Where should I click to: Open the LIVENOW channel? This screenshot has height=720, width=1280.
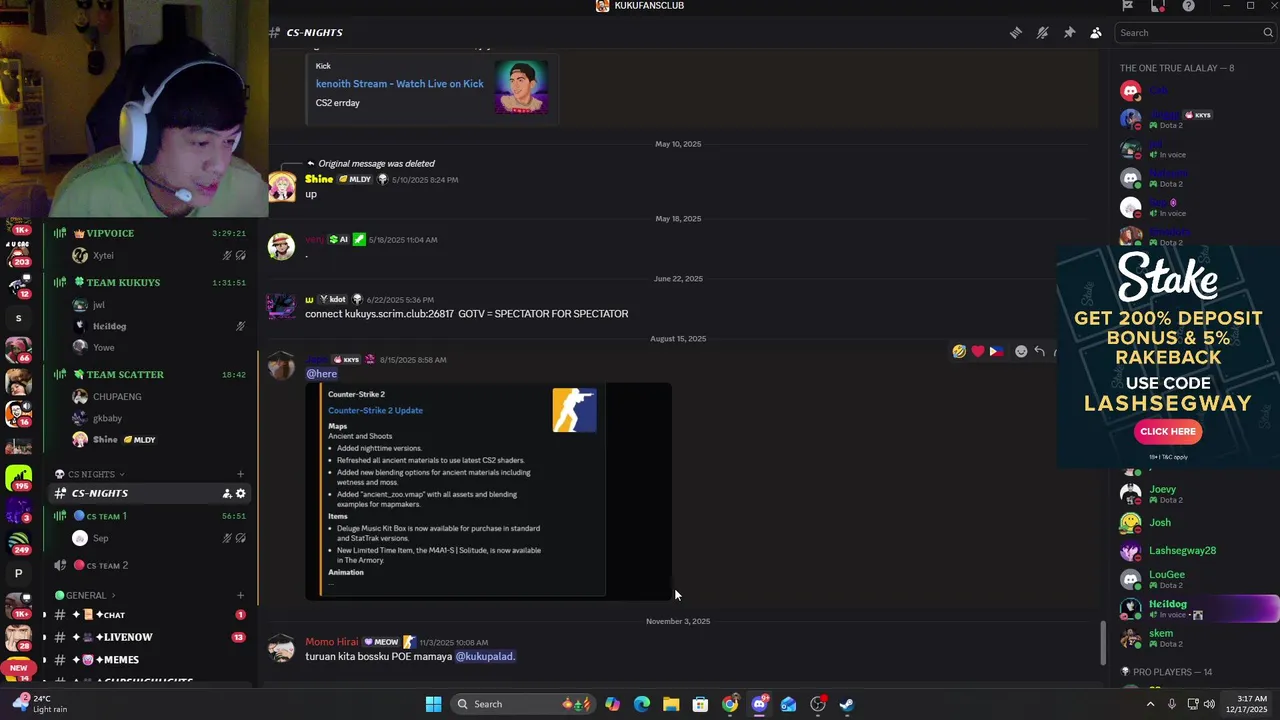pos(150,637)
